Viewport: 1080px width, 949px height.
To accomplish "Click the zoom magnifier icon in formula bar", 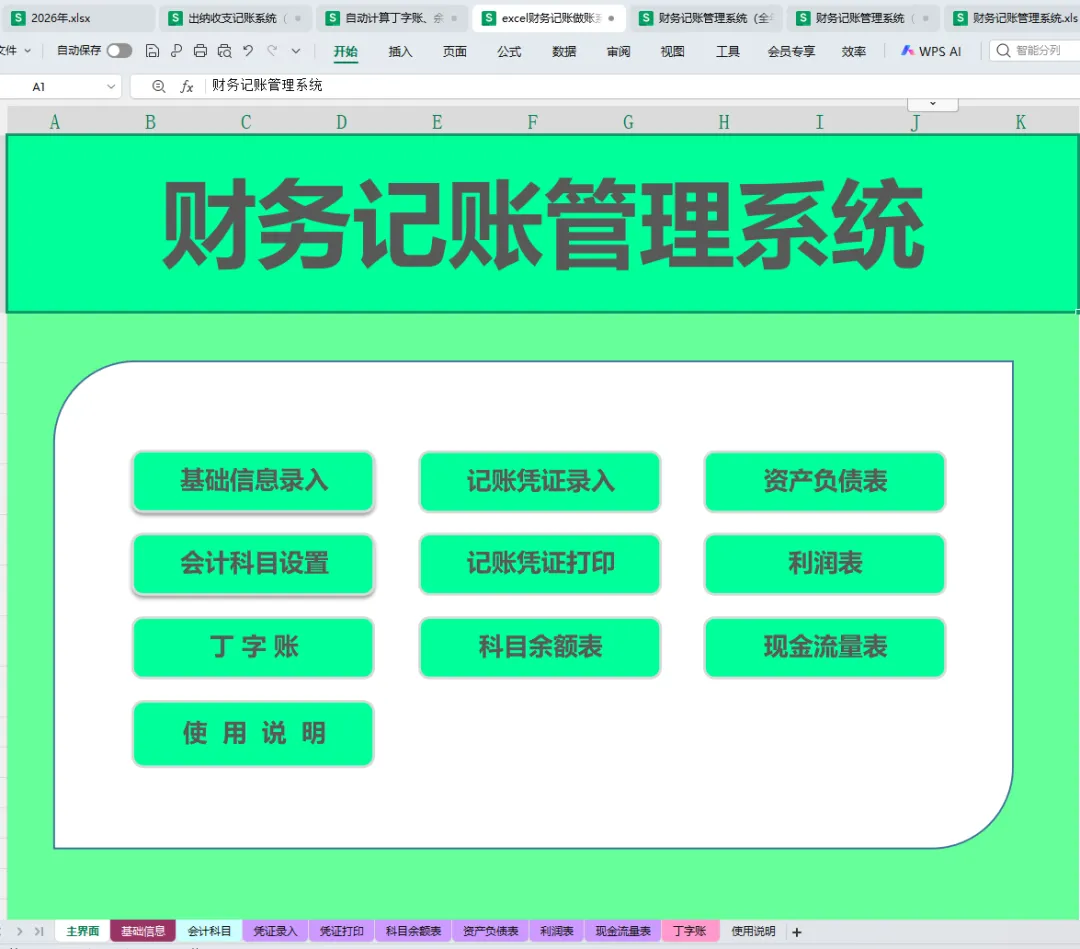I will pyautogui.click(x=158, y=86).
